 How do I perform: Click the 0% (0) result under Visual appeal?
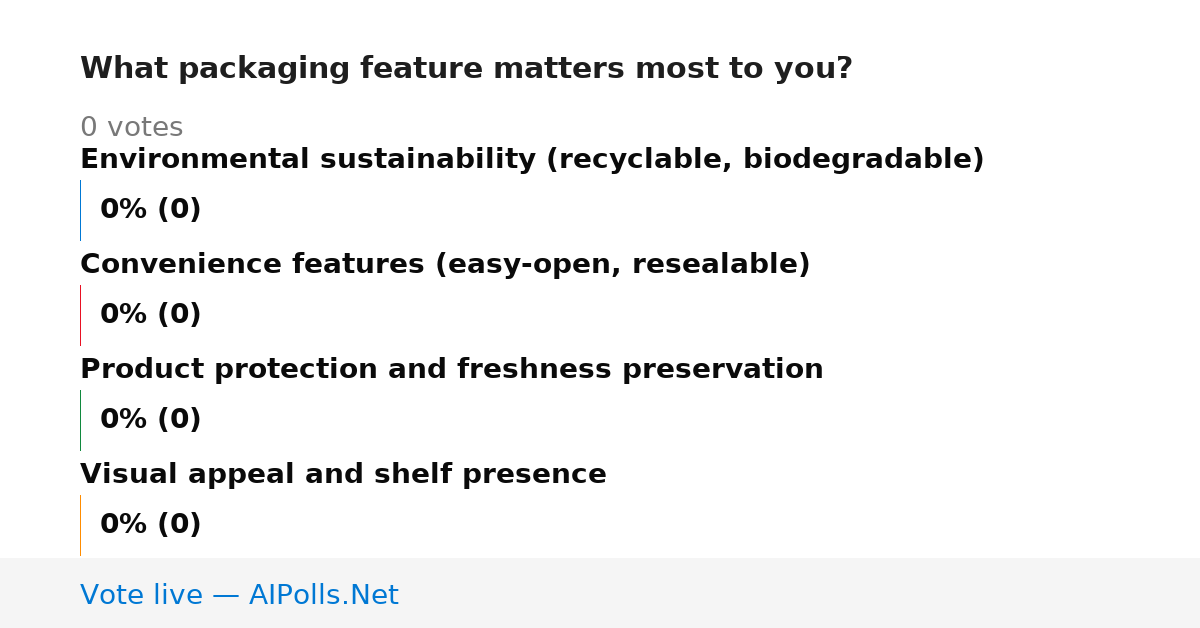(x=151, y=525)
